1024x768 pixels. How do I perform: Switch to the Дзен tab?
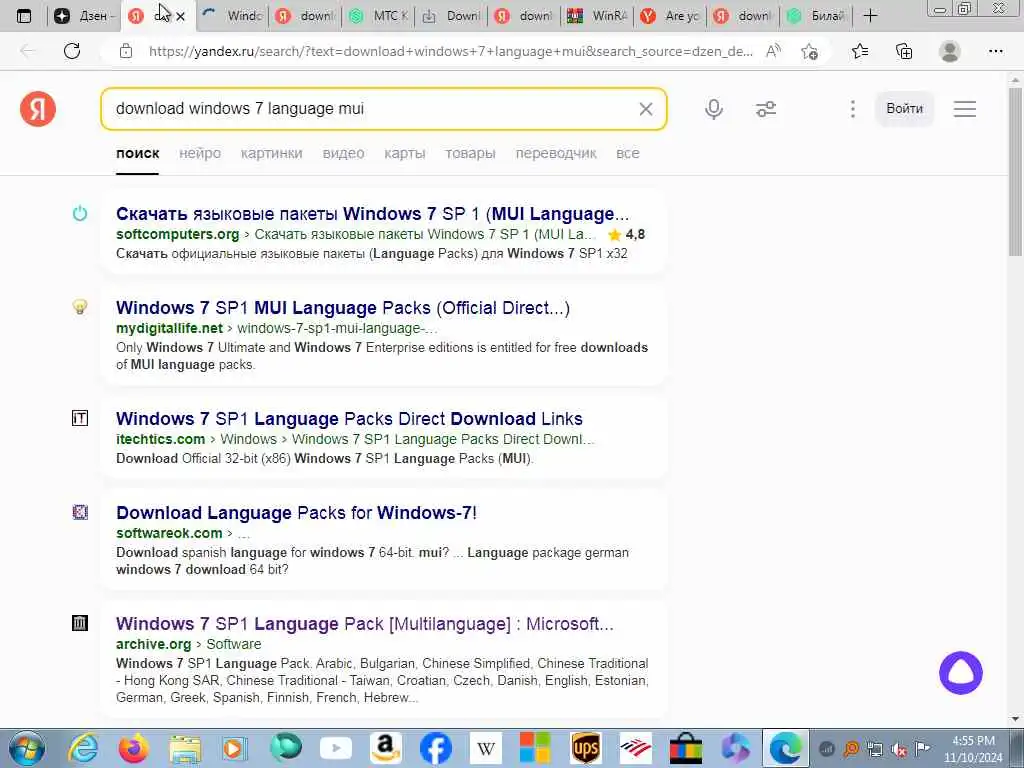[x=84, y=16]
